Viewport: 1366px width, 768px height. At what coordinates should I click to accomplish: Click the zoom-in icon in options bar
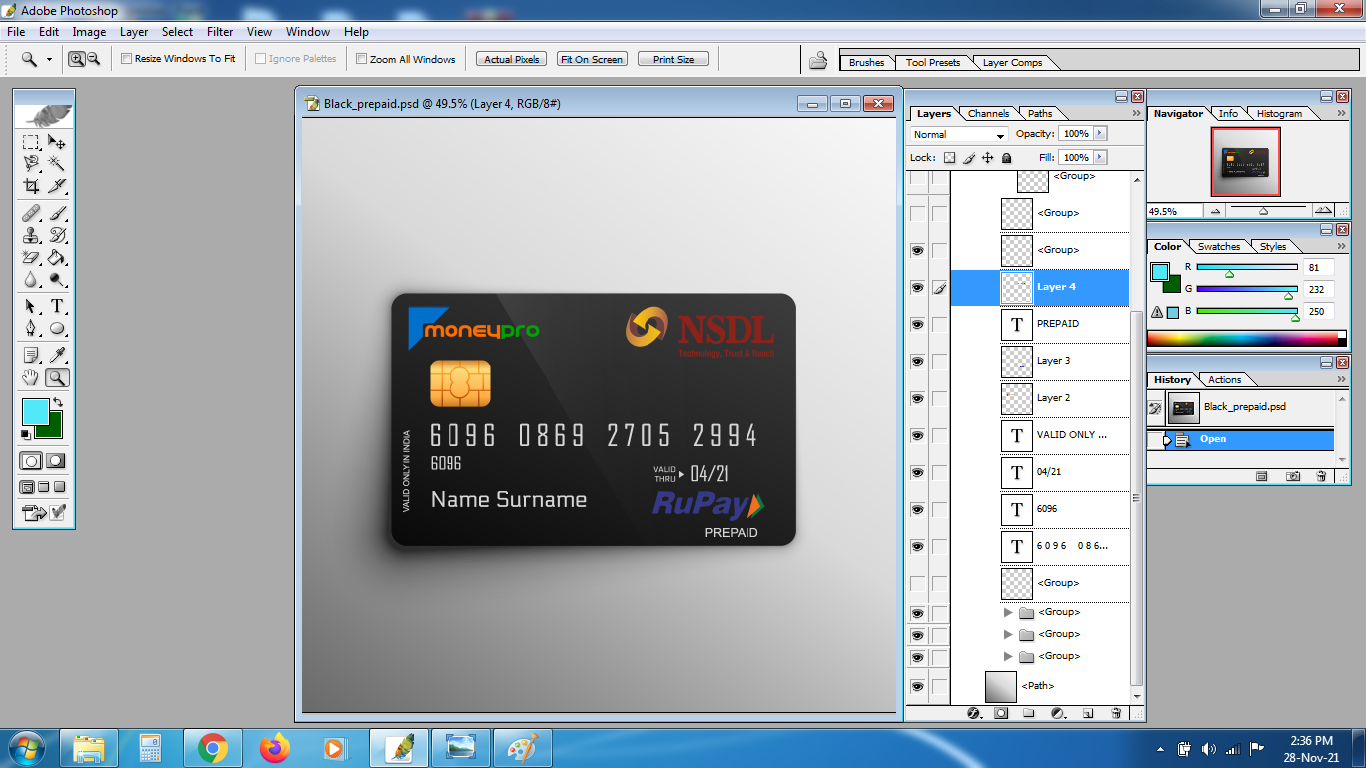click(x=76, y=59)
